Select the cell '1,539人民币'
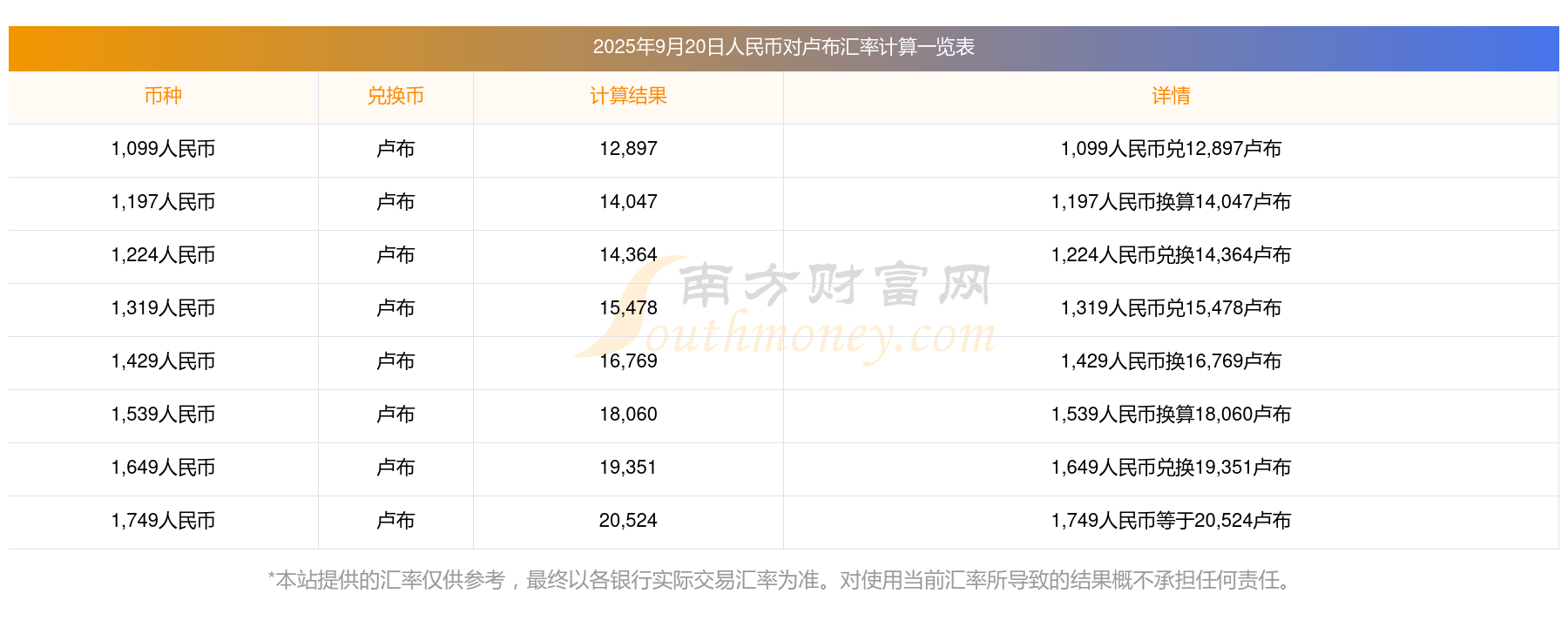 [x=163, y=415]
